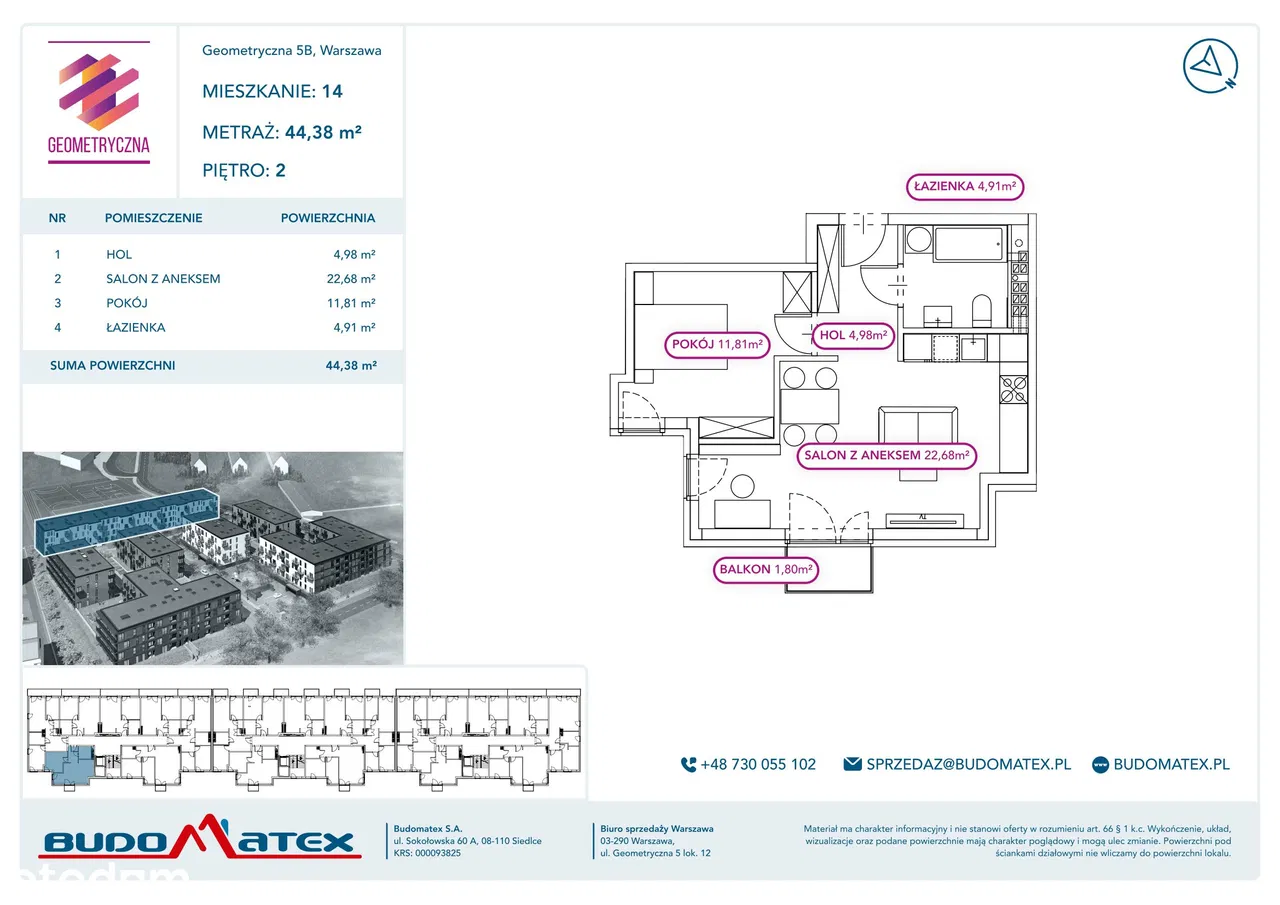This screenshot has height=905, width=1280.
Task: Click phone number +48 730 055 102
Action: (758, 764)
